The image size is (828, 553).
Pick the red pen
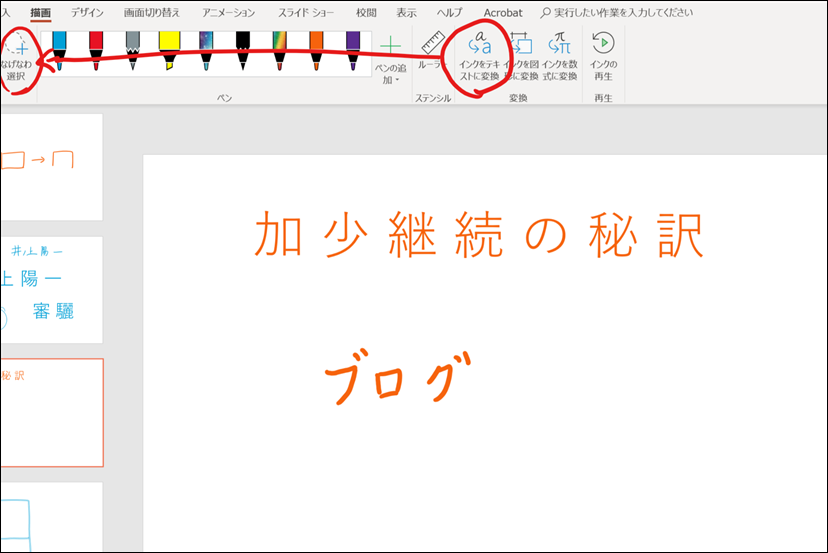point(96,51)
